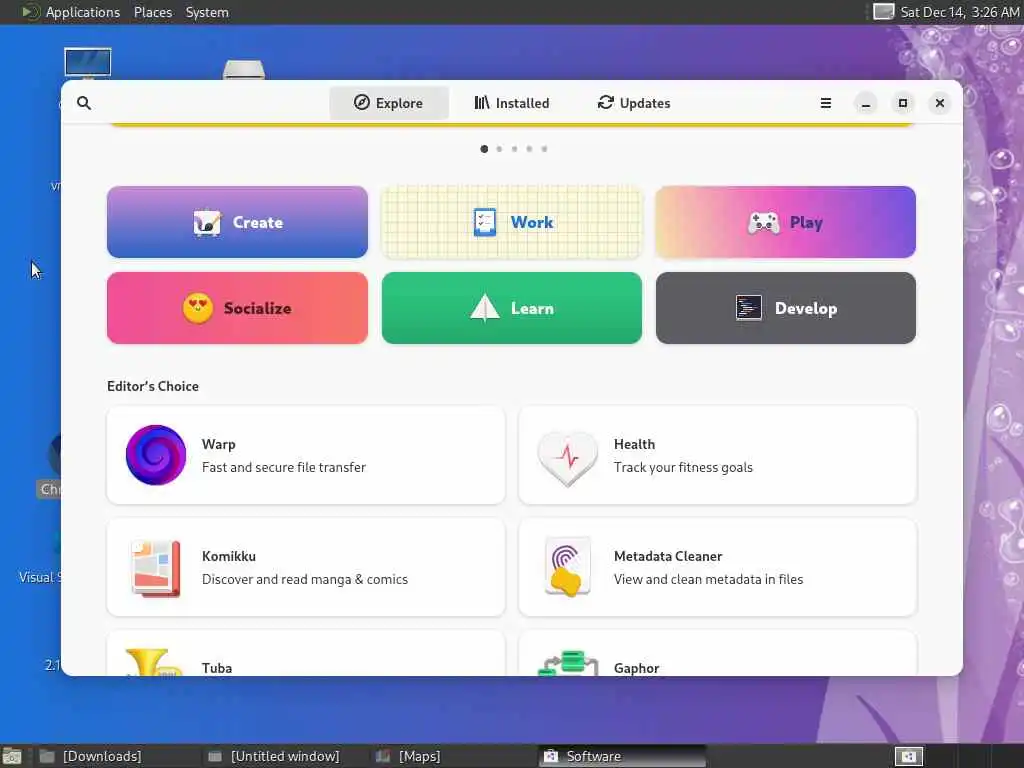The width and height of the screenshot is (1024, 768).
Task: Select the "Fast and secure file transfer" description
Action: point(283,468)
